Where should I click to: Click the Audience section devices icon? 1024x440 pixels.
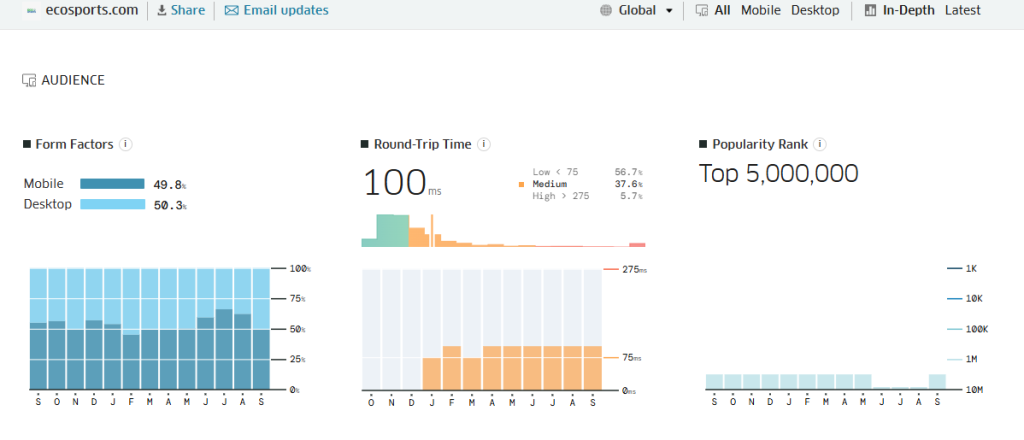(29, 80)
